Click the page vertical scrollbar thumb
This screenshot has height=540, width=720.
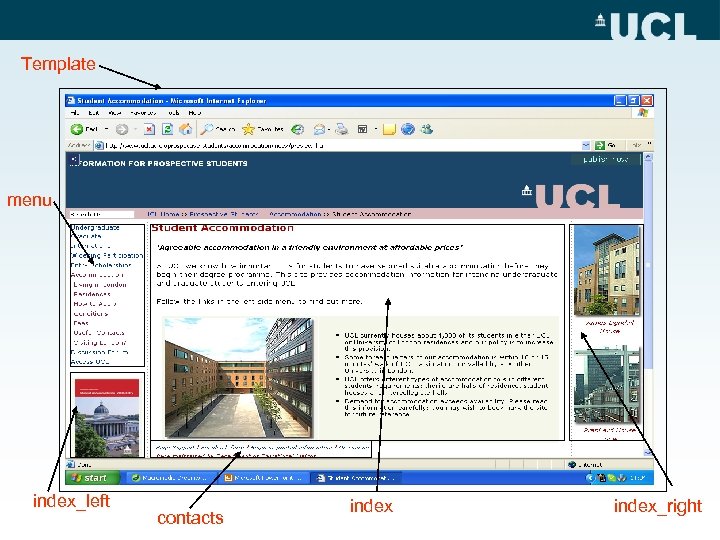[x=648, y=264]
